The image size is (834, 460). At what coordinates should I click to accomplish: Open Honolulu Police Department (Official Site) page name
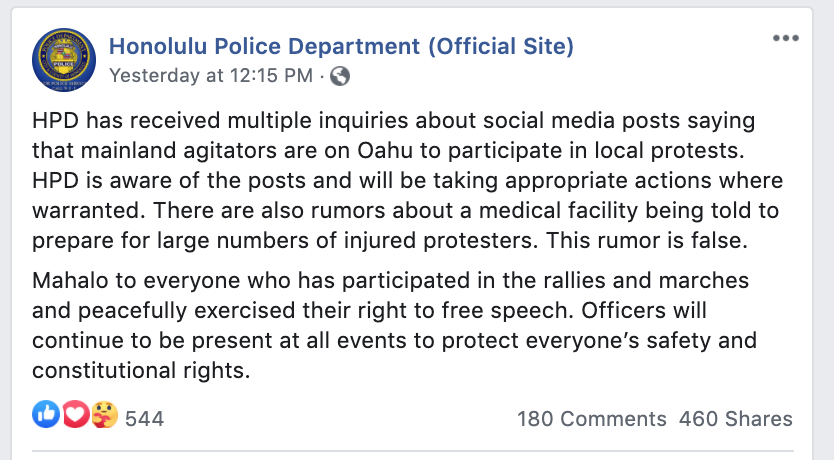click(341, 46)
